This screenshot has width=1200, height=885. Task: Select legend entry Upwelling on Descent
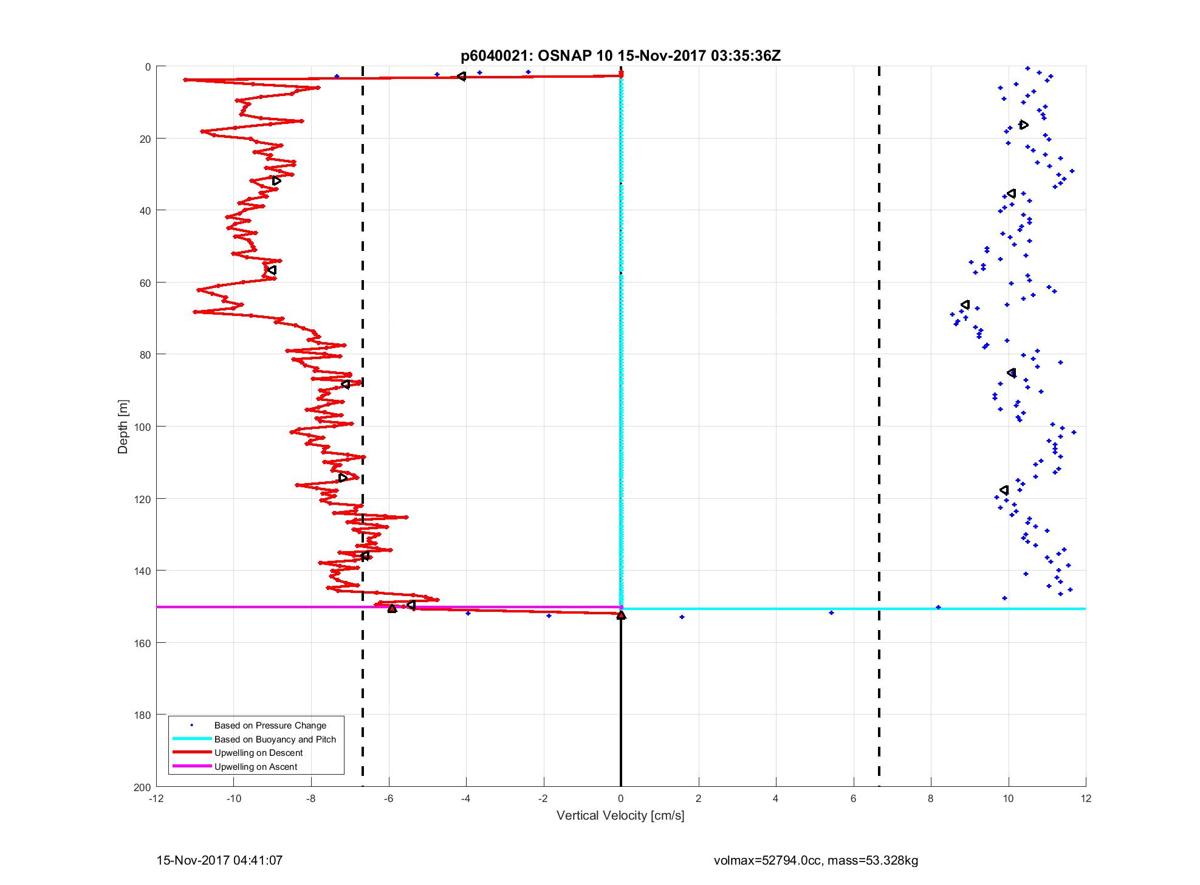point(258,753)
